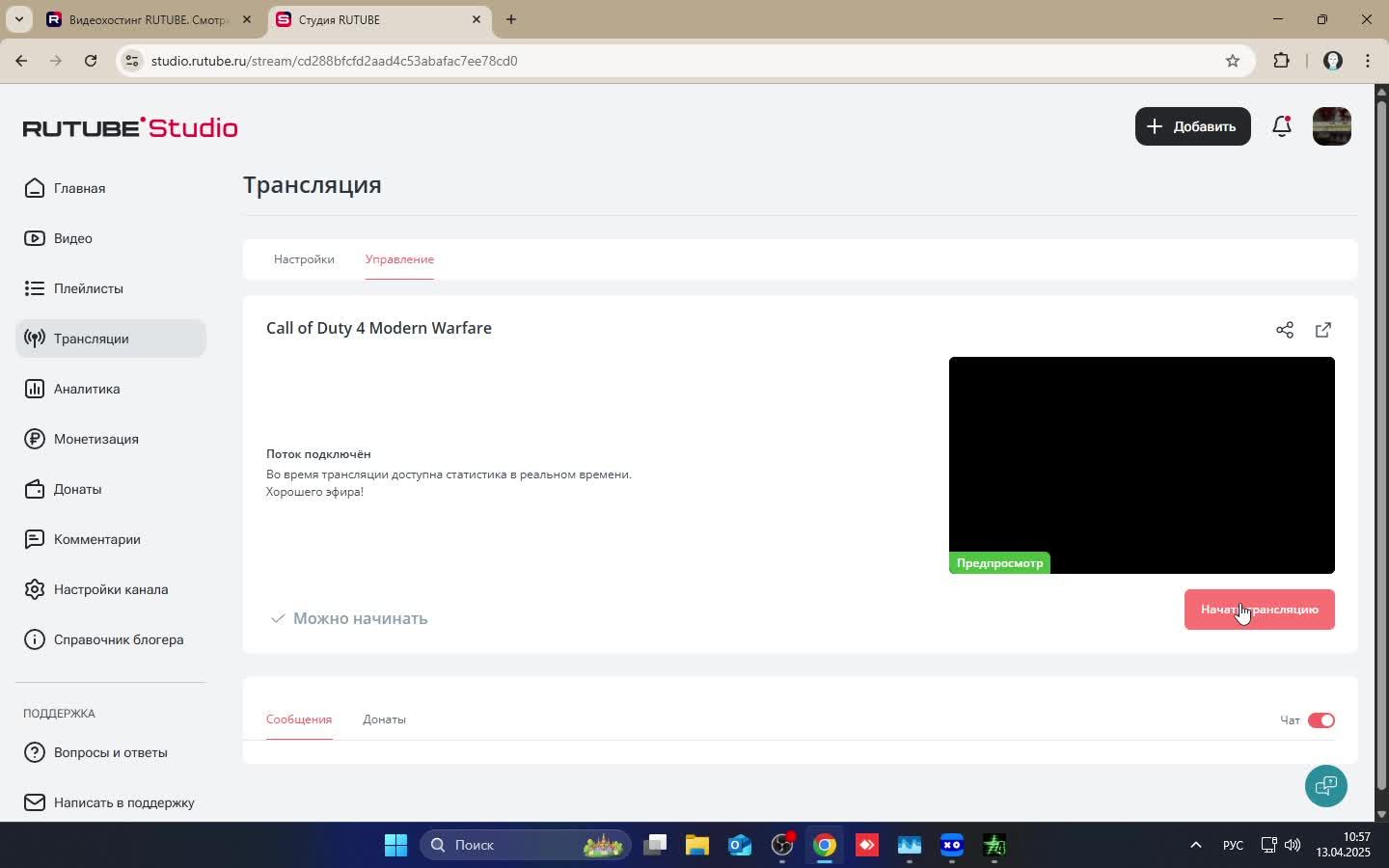View site information icon in address bar
1389x868 pixels.
tap(133, 61)
